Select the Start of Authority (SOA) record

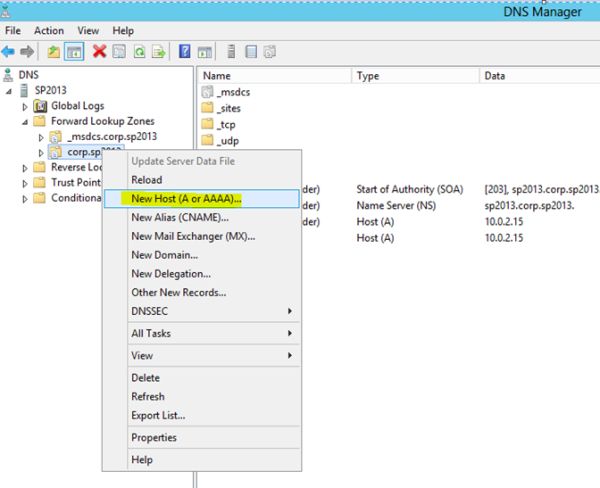pos(409,189)
